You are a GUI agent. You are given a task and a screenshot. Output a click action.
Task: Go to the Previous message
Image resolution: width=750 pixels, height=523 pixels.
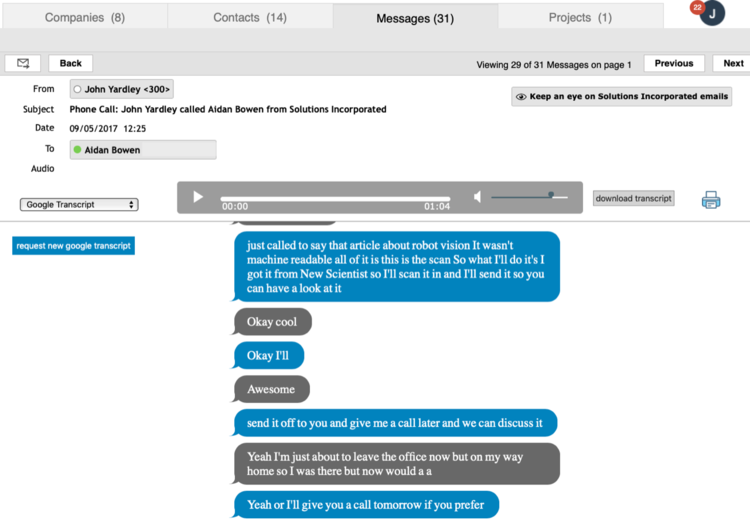(673, 63)
